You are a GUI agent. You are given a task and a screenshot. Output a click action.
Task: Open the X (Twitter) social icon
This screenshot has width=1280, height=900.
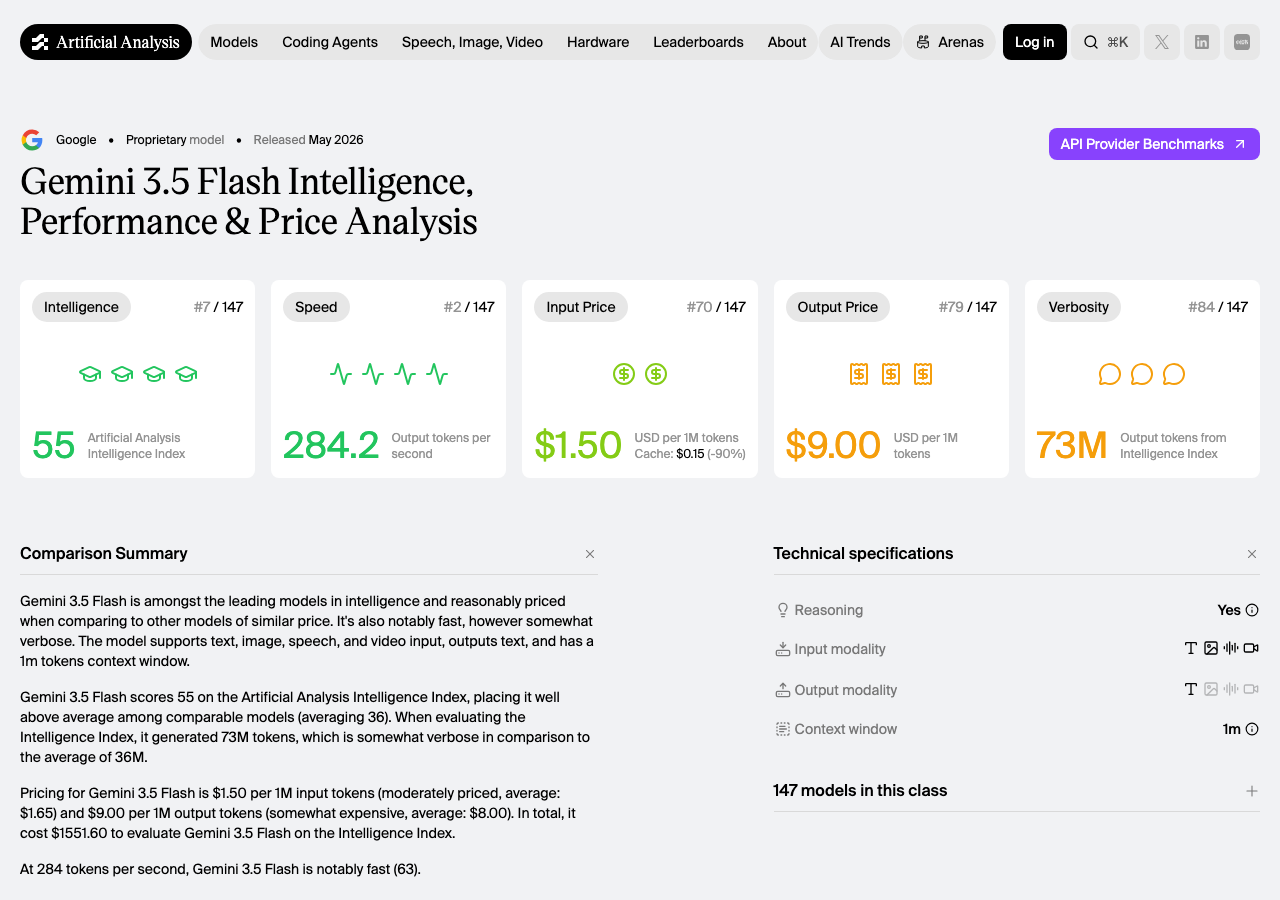click(x=1162, y=42)
